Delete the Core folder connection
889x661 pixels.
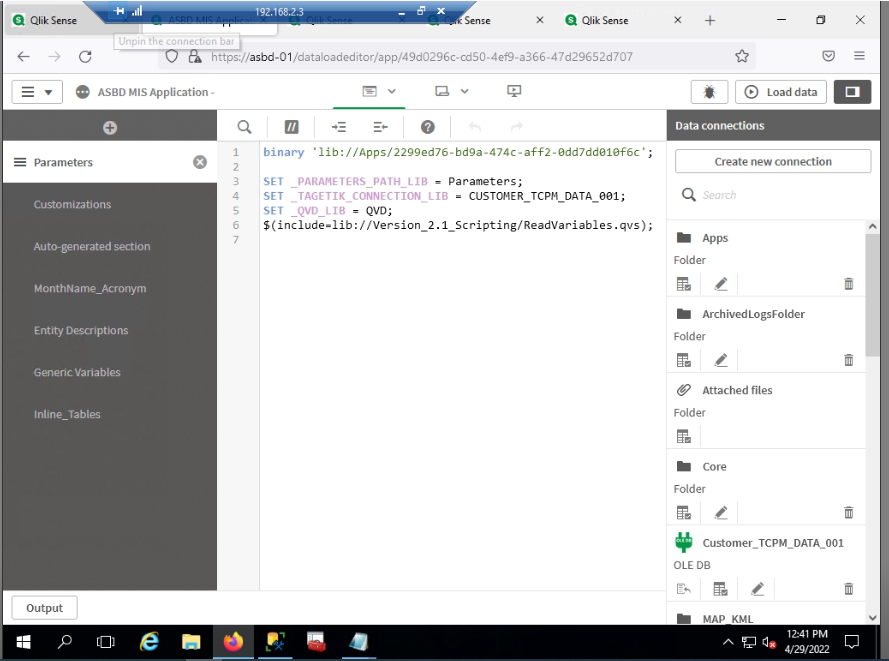tap(848, 512)
